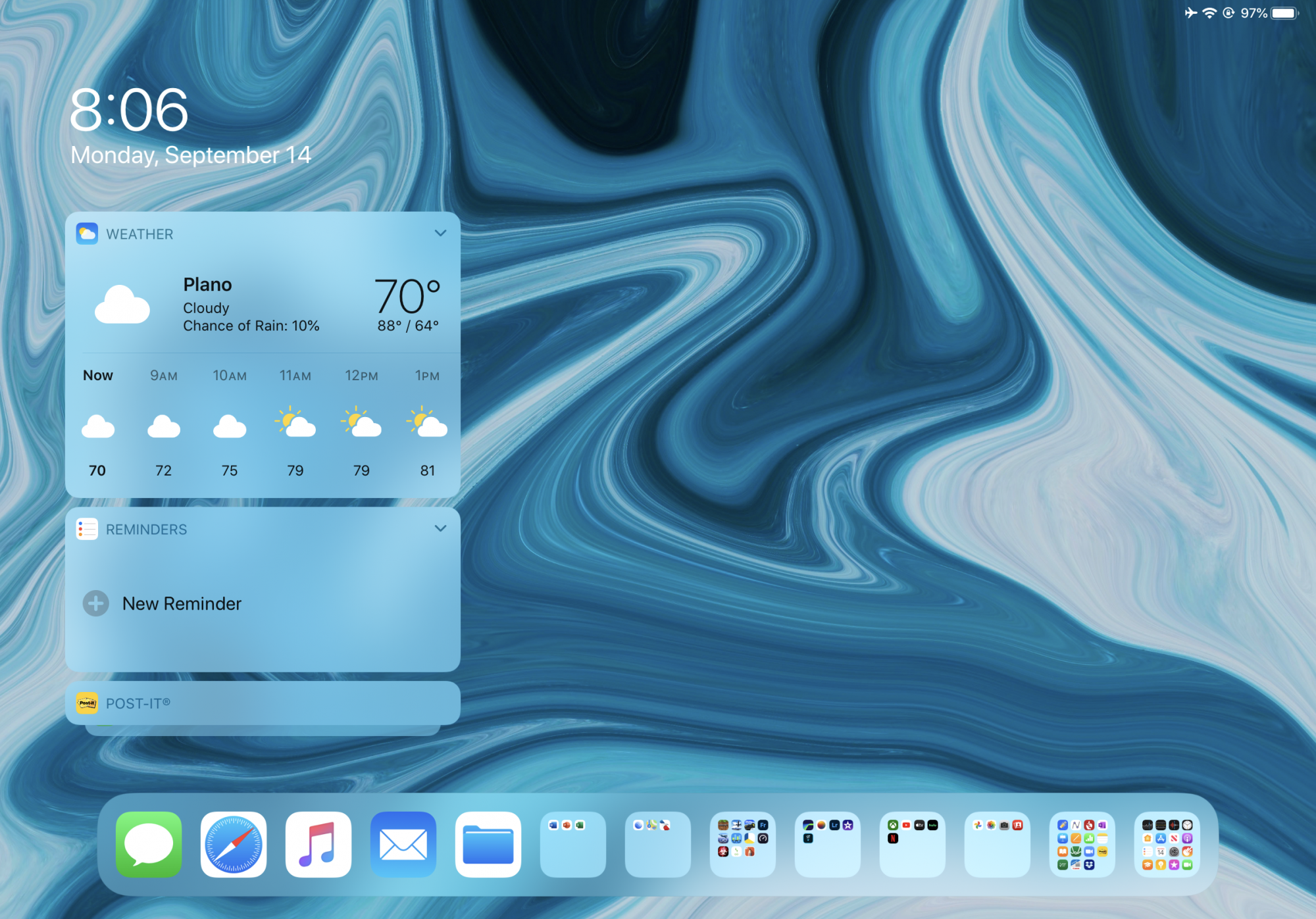Open the Music app
1316x919 pixels.
(318, 844)
